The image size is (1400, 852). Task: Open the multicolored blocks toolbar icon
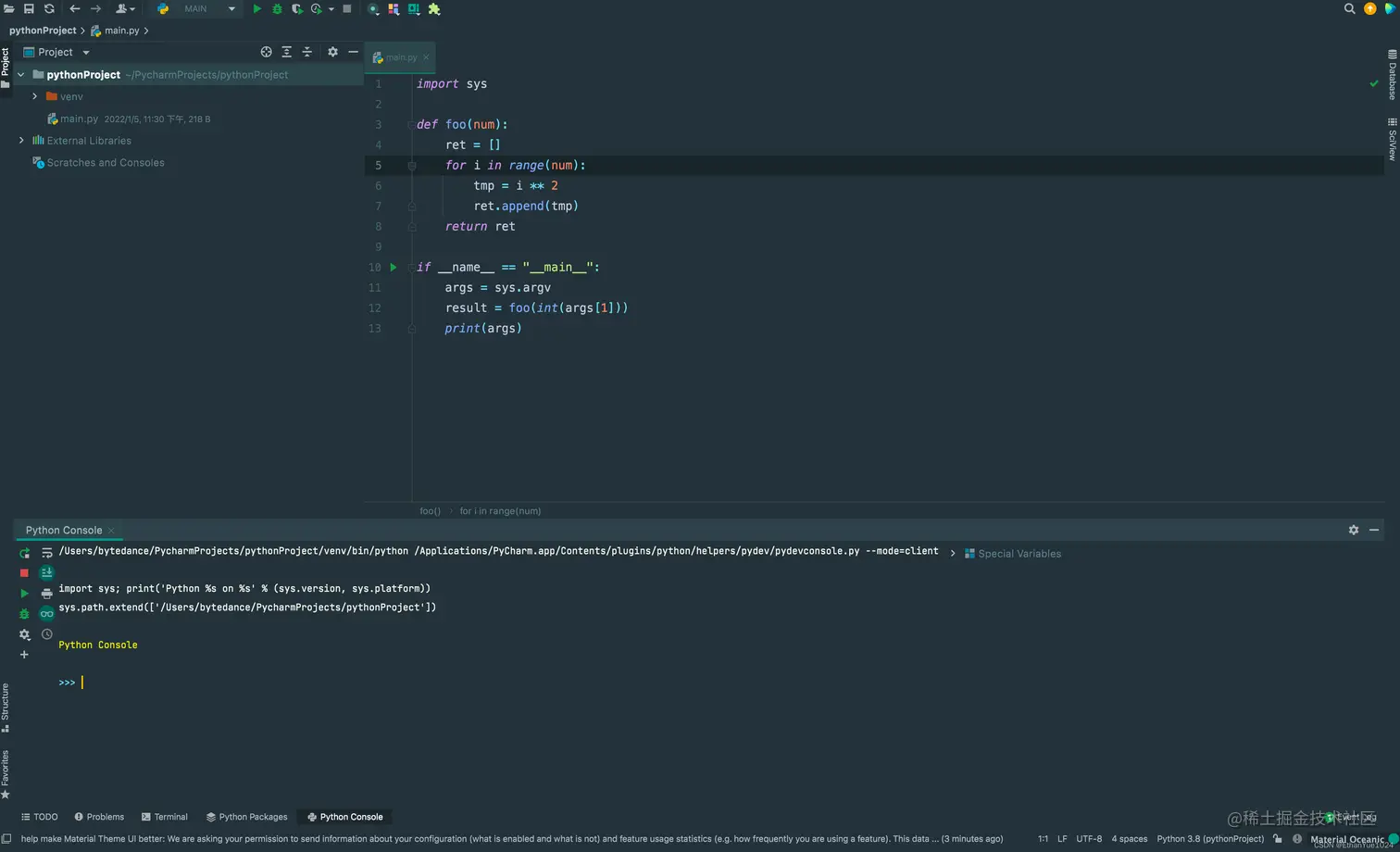[x=394, y=8]
